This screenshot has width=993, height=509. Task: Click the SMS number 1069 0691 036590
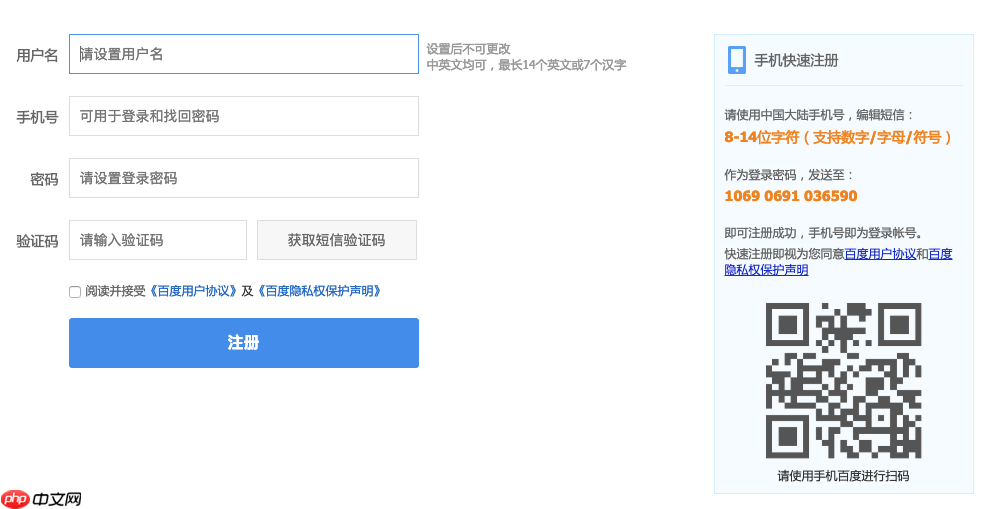click(x=791, y=196)
